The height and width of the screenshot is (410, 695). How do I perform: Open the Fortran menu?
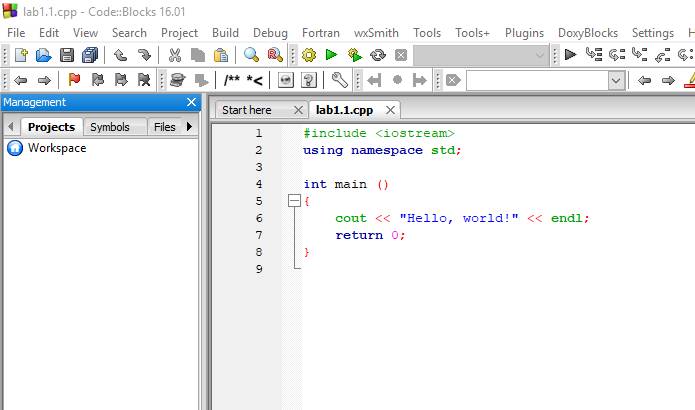coord(320,33)
